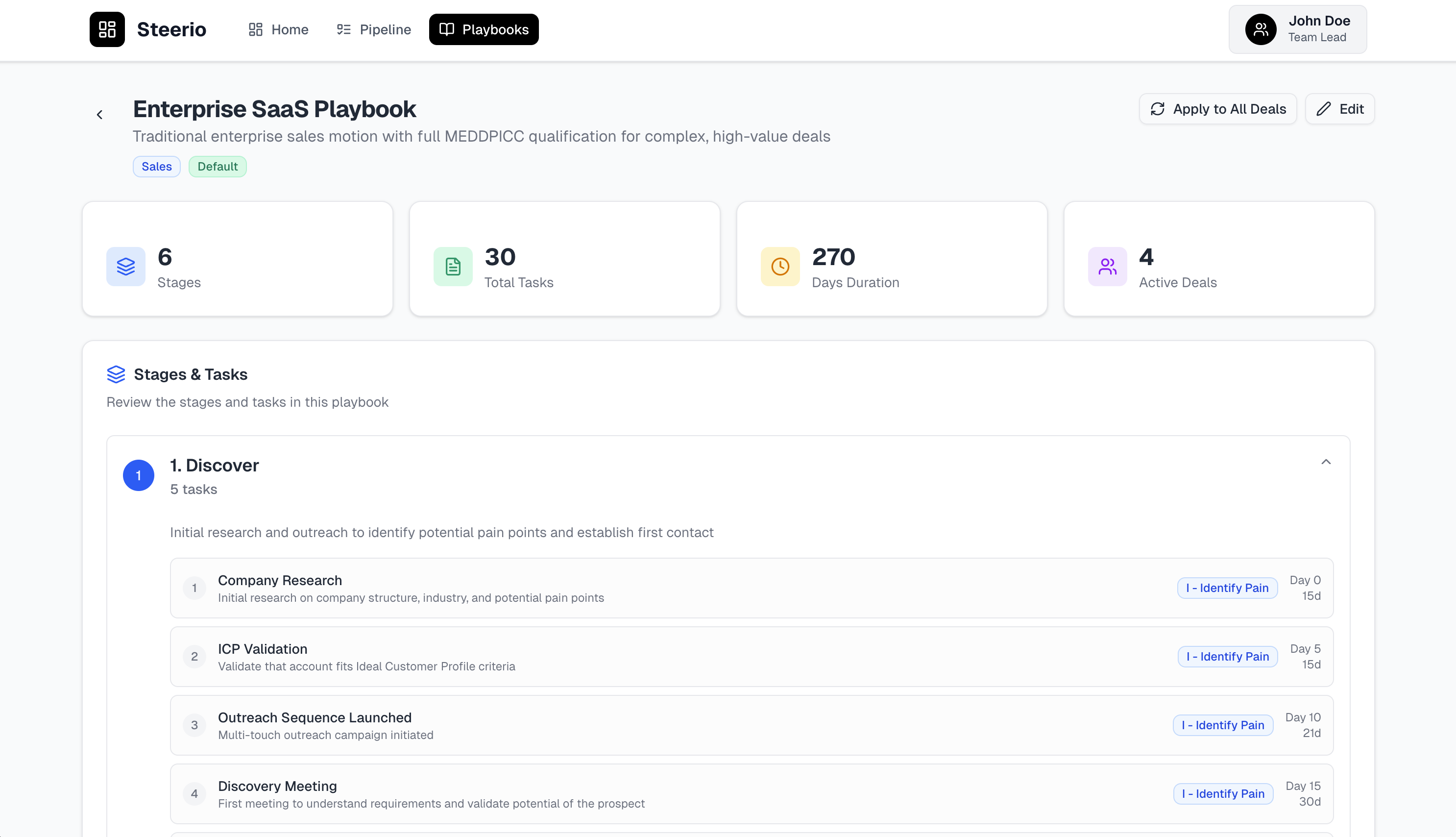Collapse the Discover stage section

tap(1327, 462)
